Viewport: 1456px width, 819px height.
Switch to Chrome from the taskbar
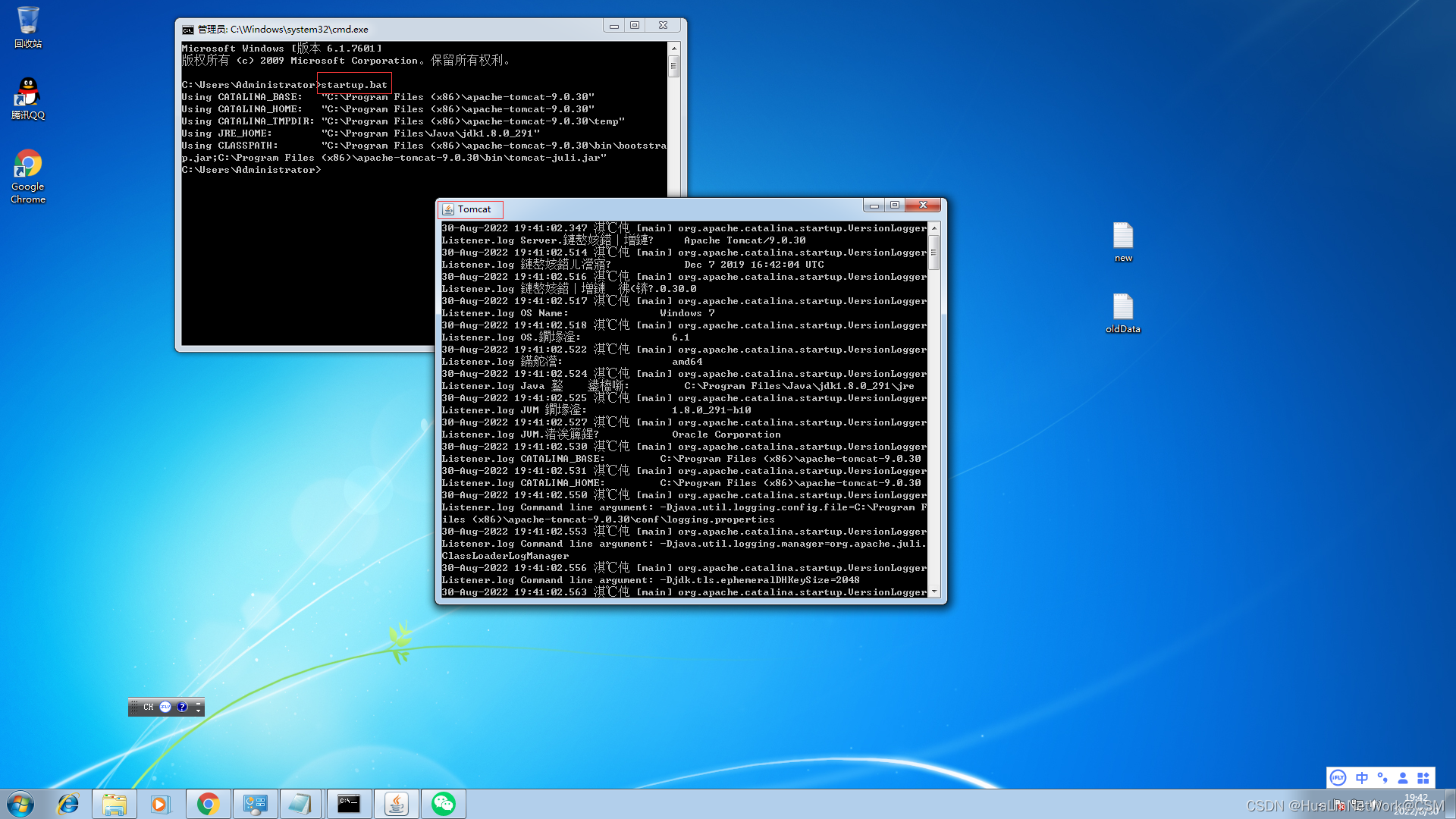[208, 804]
